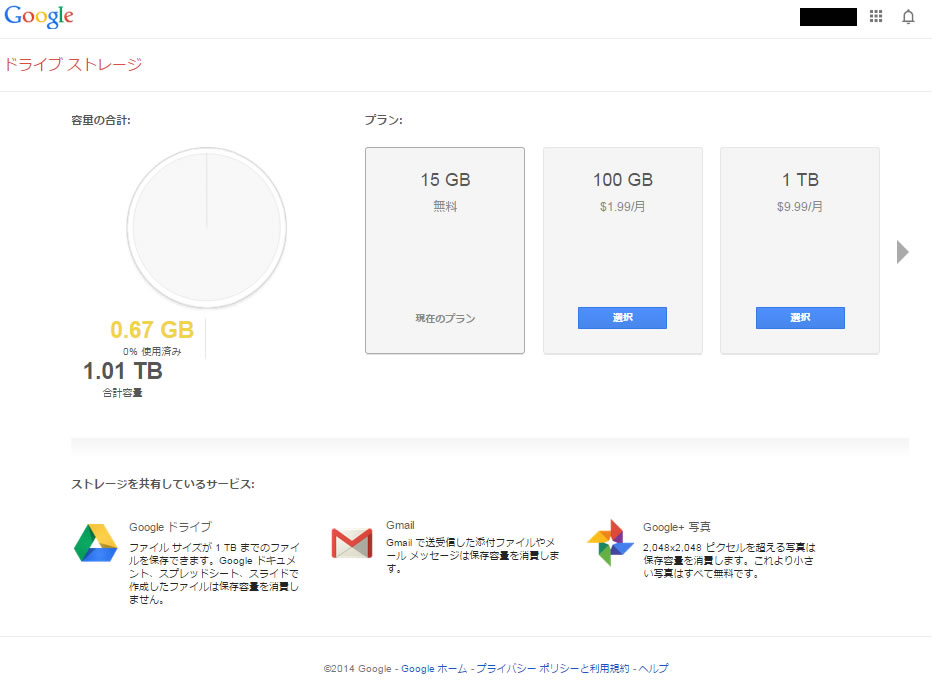Viewport: 932px width, 686px height.
Task: Click the storage usage pie chart
Action: tap(206, 227)
